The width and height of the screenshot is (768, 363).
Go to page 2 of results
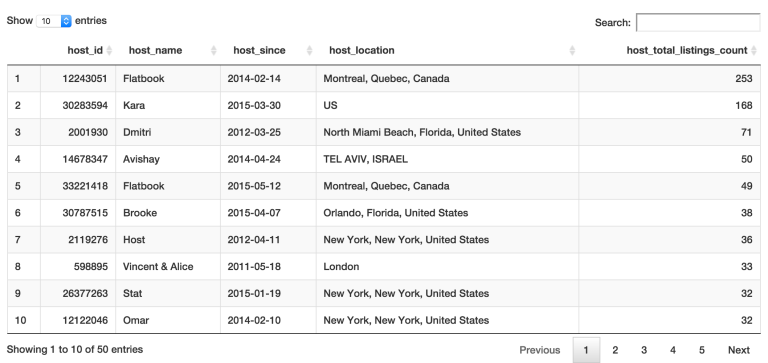[x=615, y=350]
